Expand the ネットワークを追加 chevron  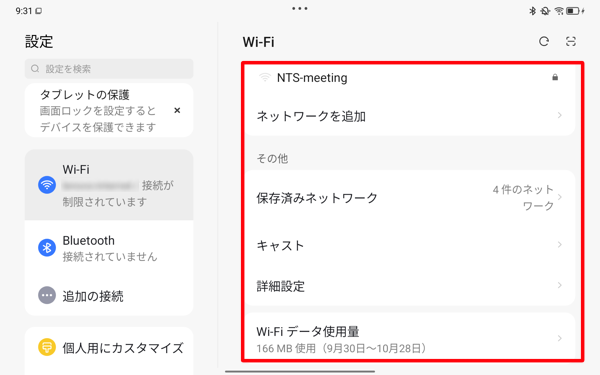click(559, 115)
